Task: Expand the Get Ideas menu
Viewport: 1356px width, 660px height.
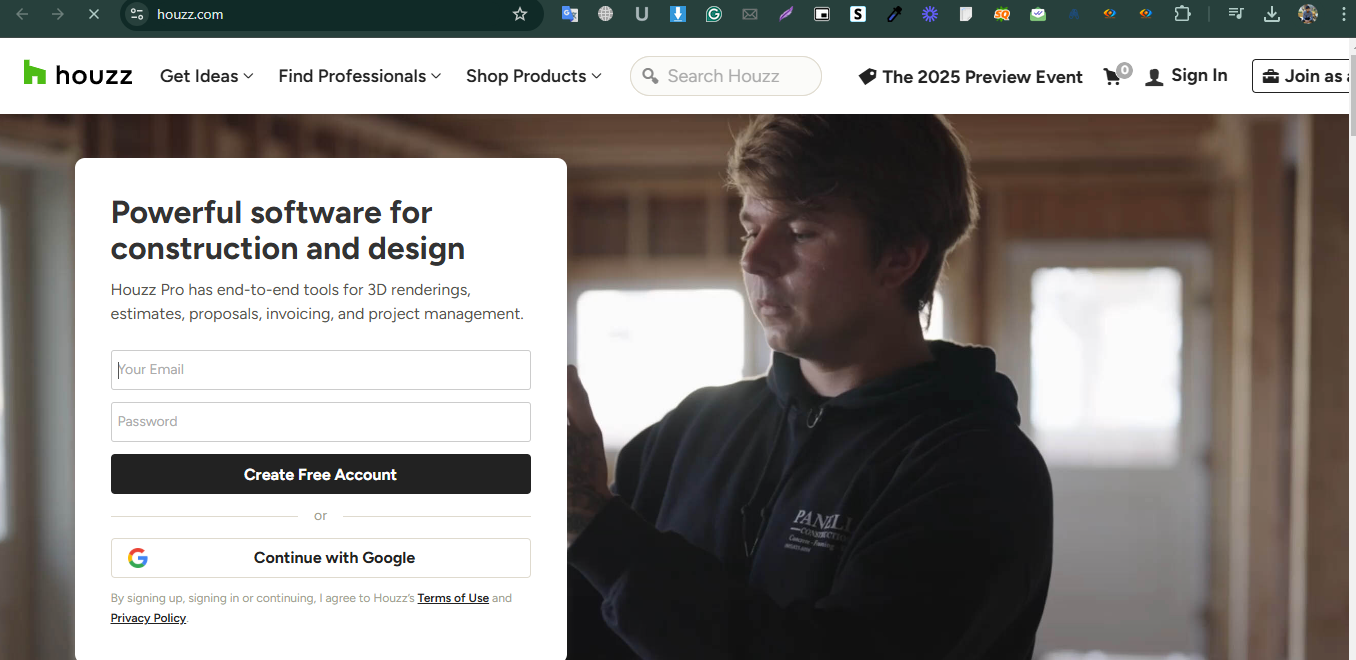Action: 207,76
